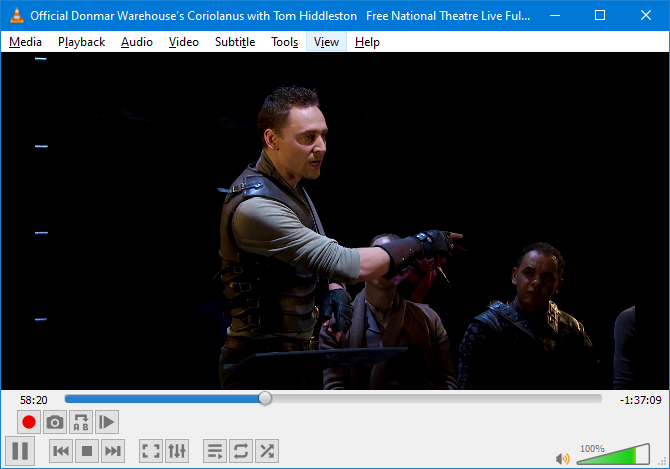This screenshot has width=670, height=469.
Task: Toggle remaining time display -1:37:09
Action: pyautogui.click(x=641, y=400)
